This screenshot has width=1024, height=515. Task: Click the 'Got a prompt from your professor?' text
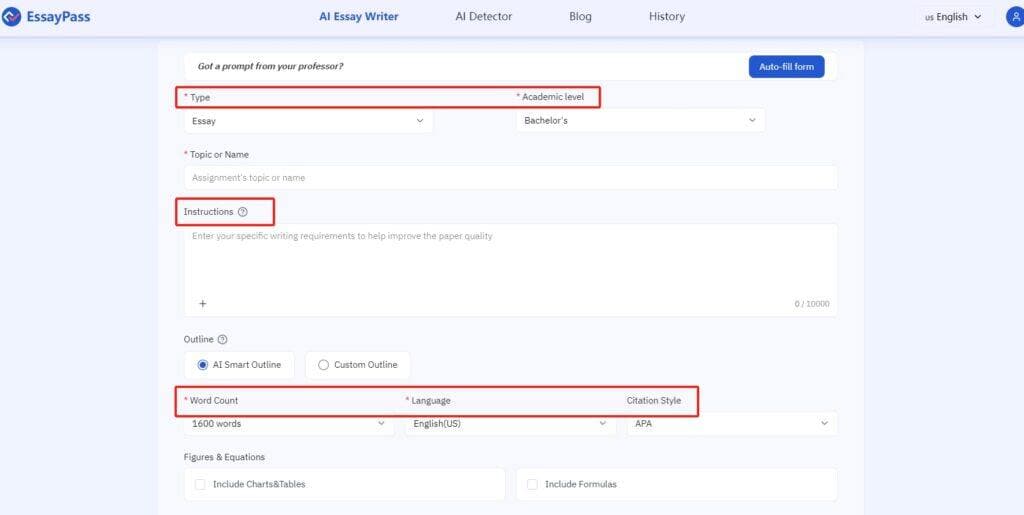click(270, 67)
